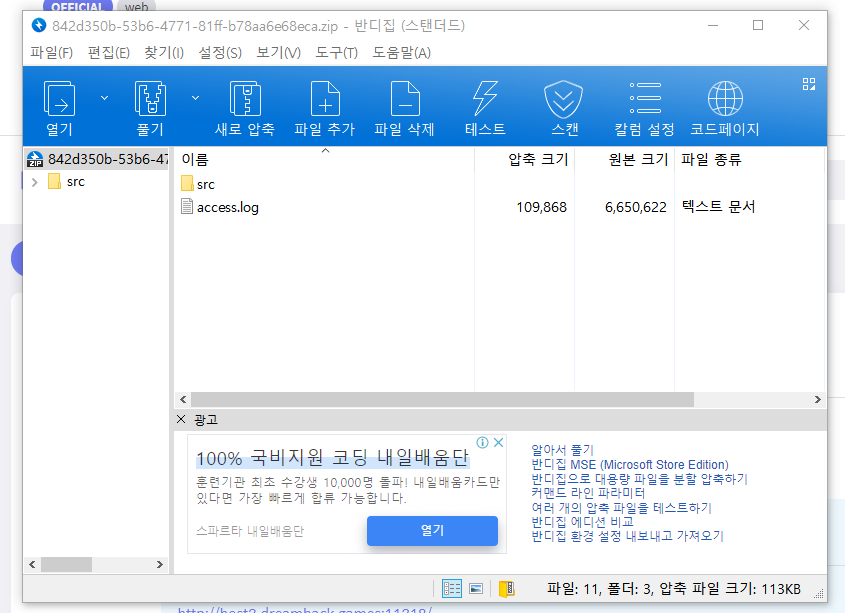Screen dimensions: 845x613
Task: Maximize the Bandizip window
Action: [758, 25]
